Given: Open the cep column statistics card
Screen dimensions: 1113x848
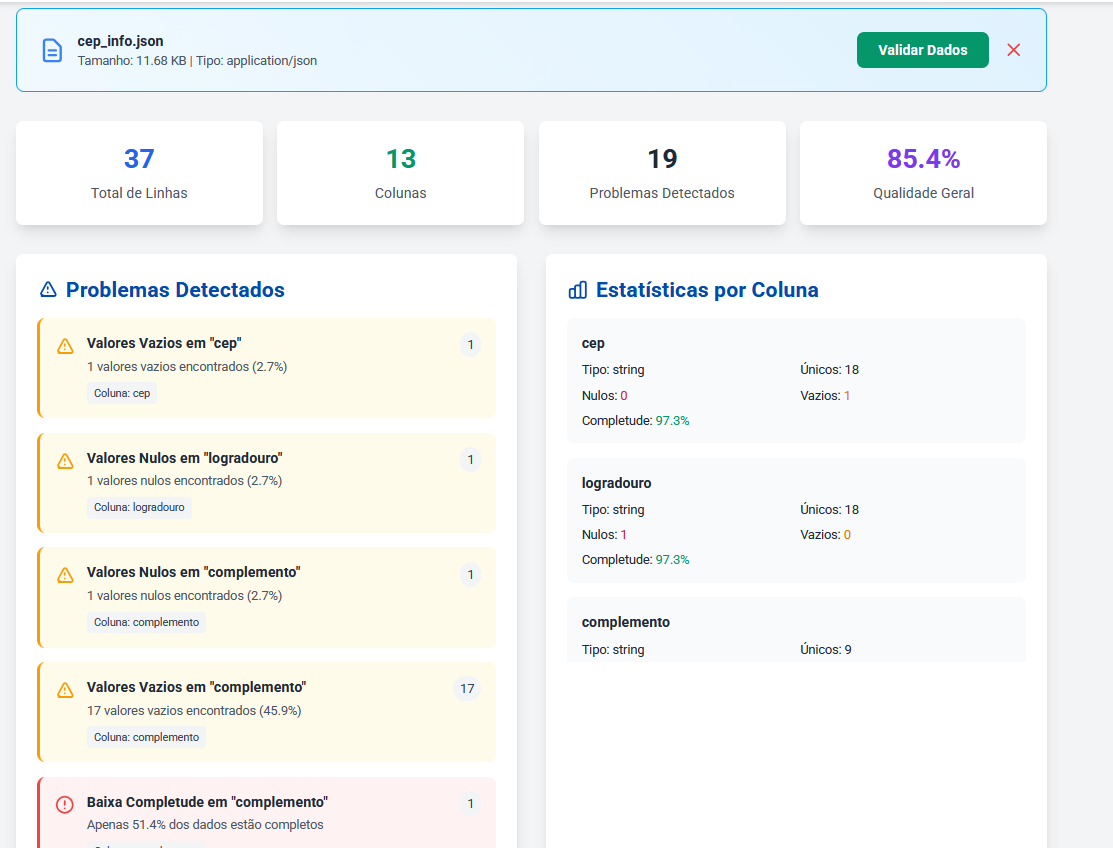Looking at the screenshot, I should pyautogui.click(x=795, y=380).
